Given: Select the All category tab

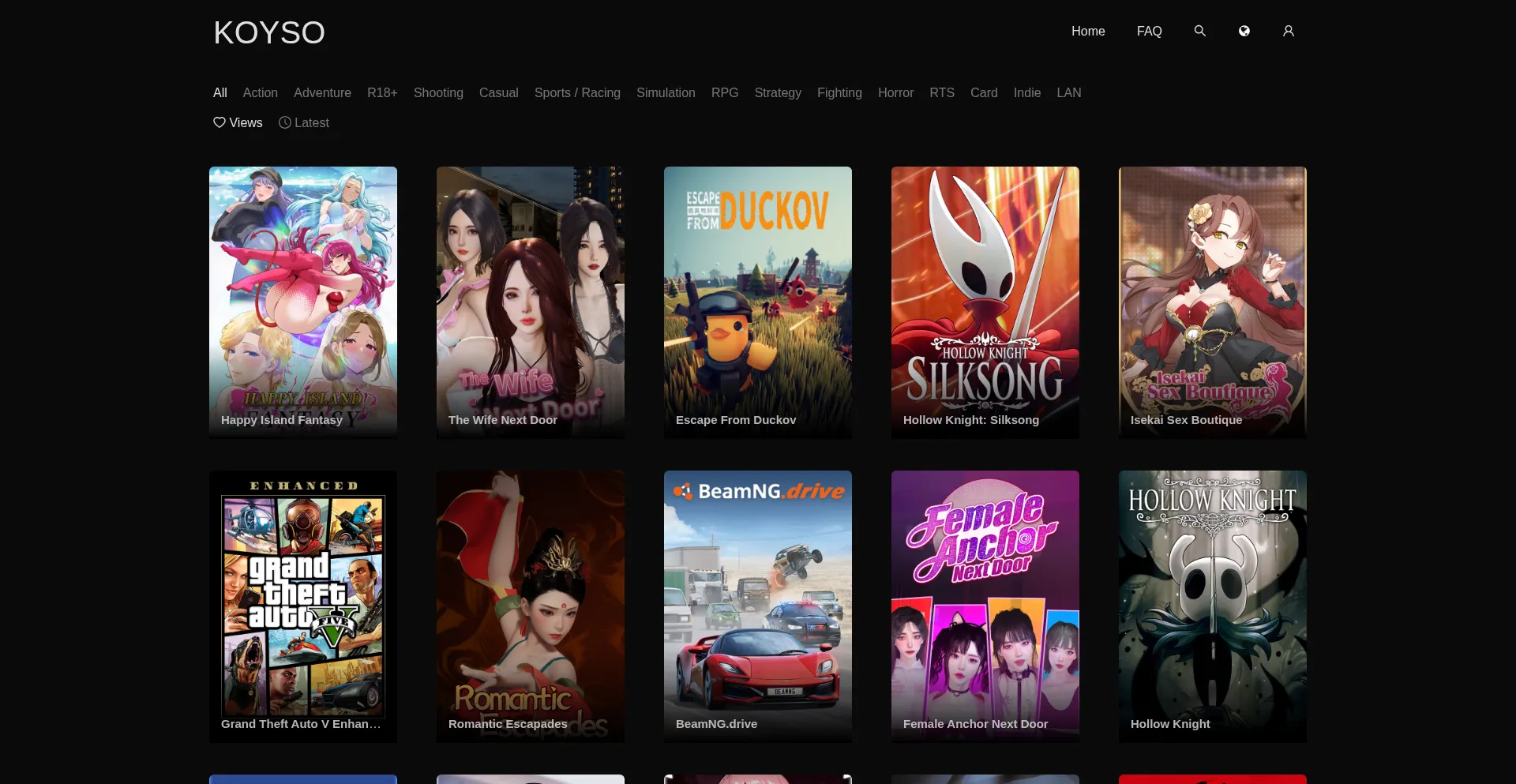Looking at the screenshot, I should (220, 92).
